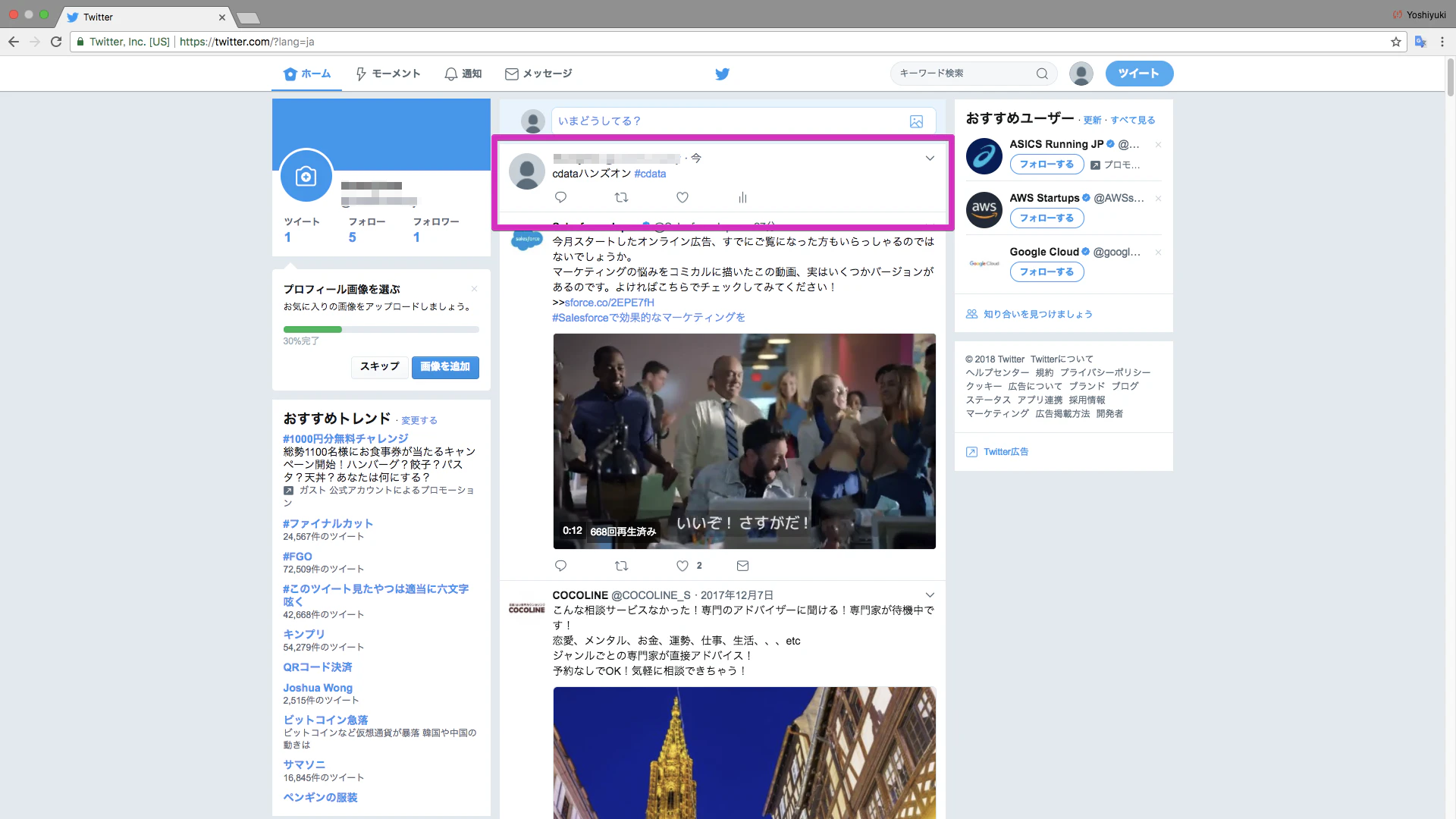Close the プロフィール画像を選ぶ card
This screenshot has width=1456, height=819.
[474, 289]
